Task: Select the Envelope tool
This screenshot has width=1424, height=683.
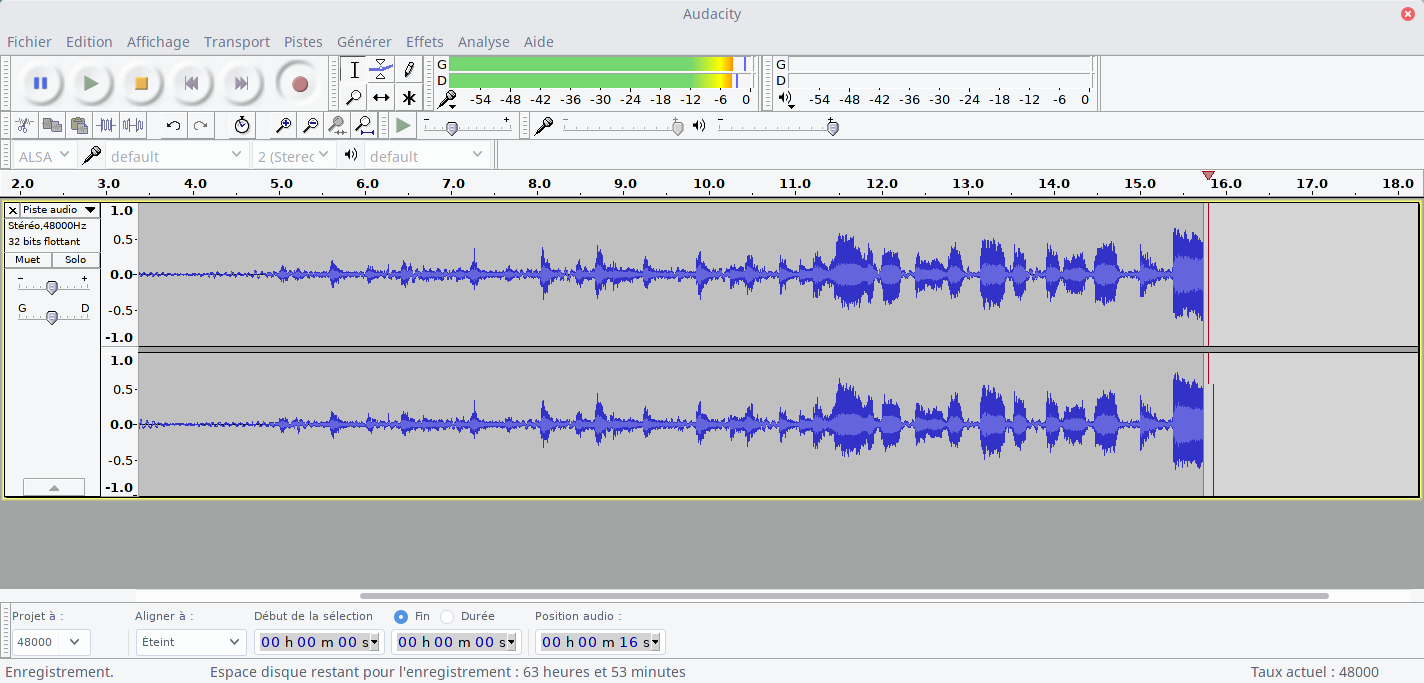Action: [381, 70]
